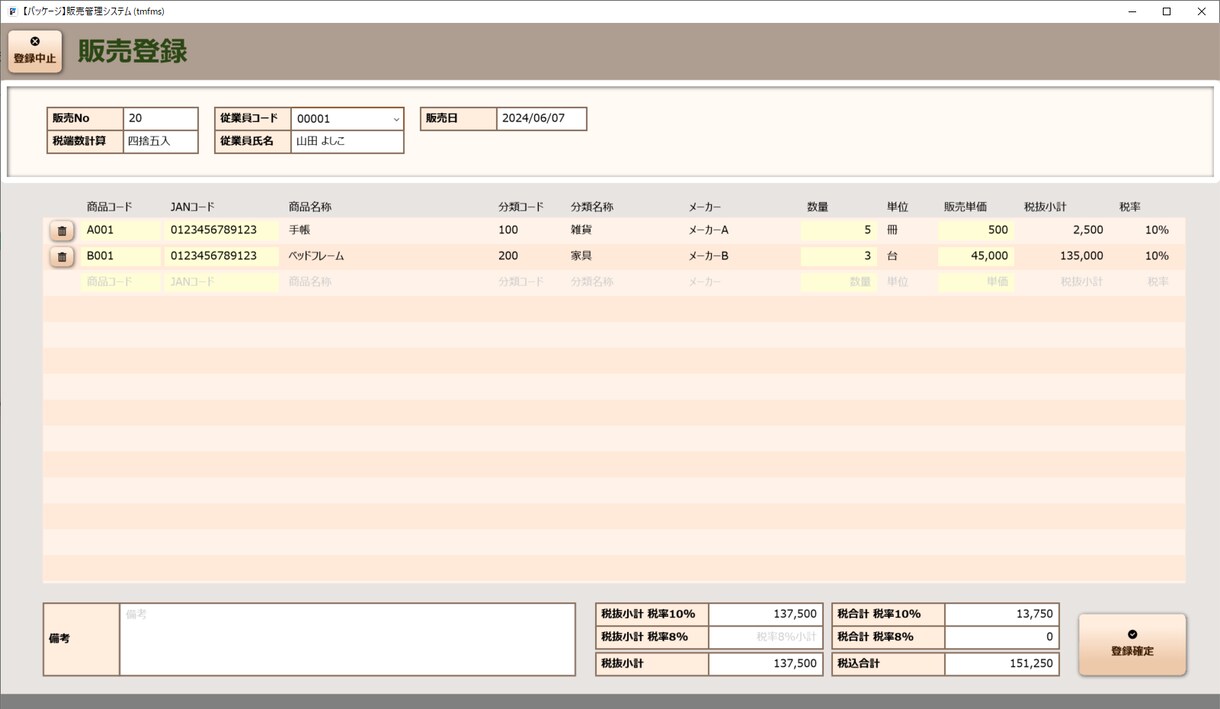Click product name 手帳

pyautogui.click(x=300, y=230)
